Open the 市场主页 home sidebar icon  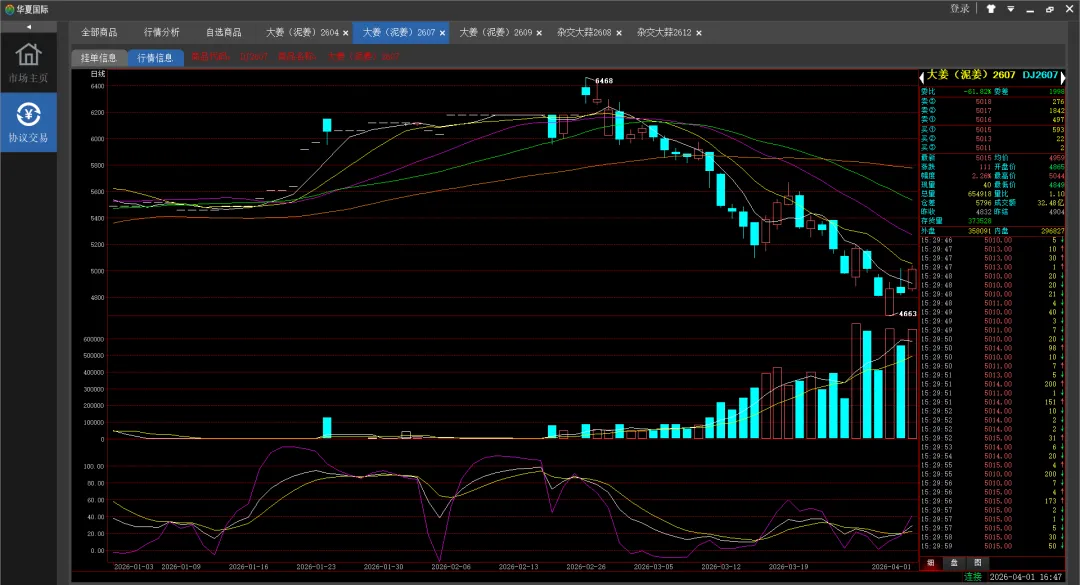tap(28, 63)
